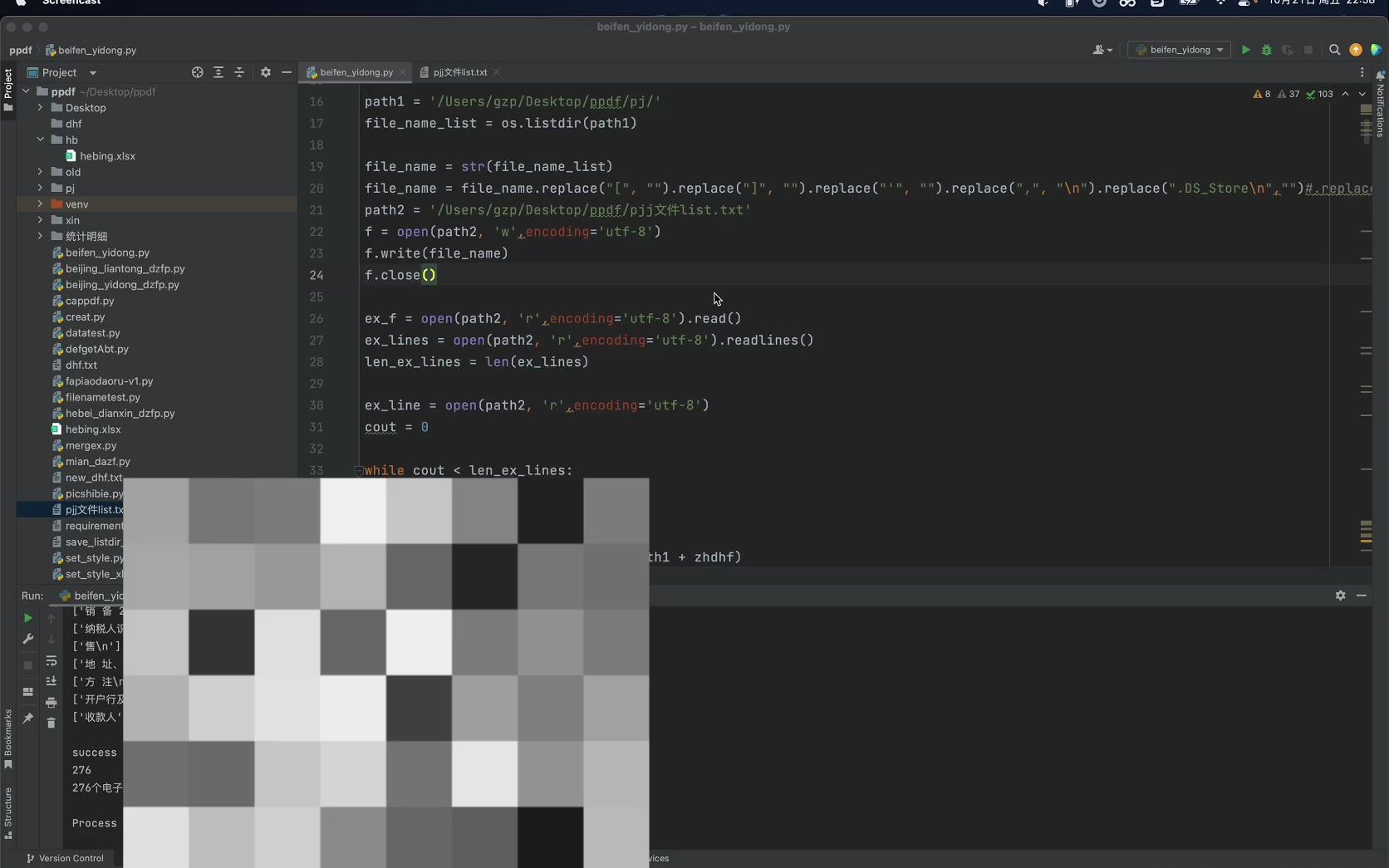Select cappdf.py in project tree

pos(83,301)
